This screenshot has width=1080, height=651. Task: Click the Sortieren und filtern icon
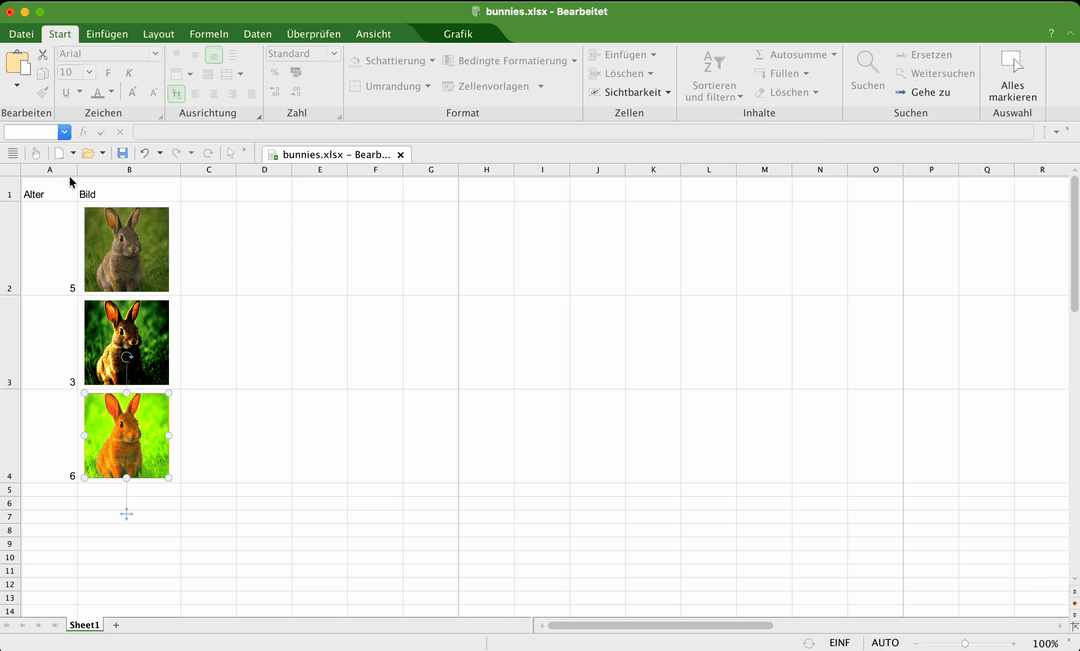[x=713, y=63]
